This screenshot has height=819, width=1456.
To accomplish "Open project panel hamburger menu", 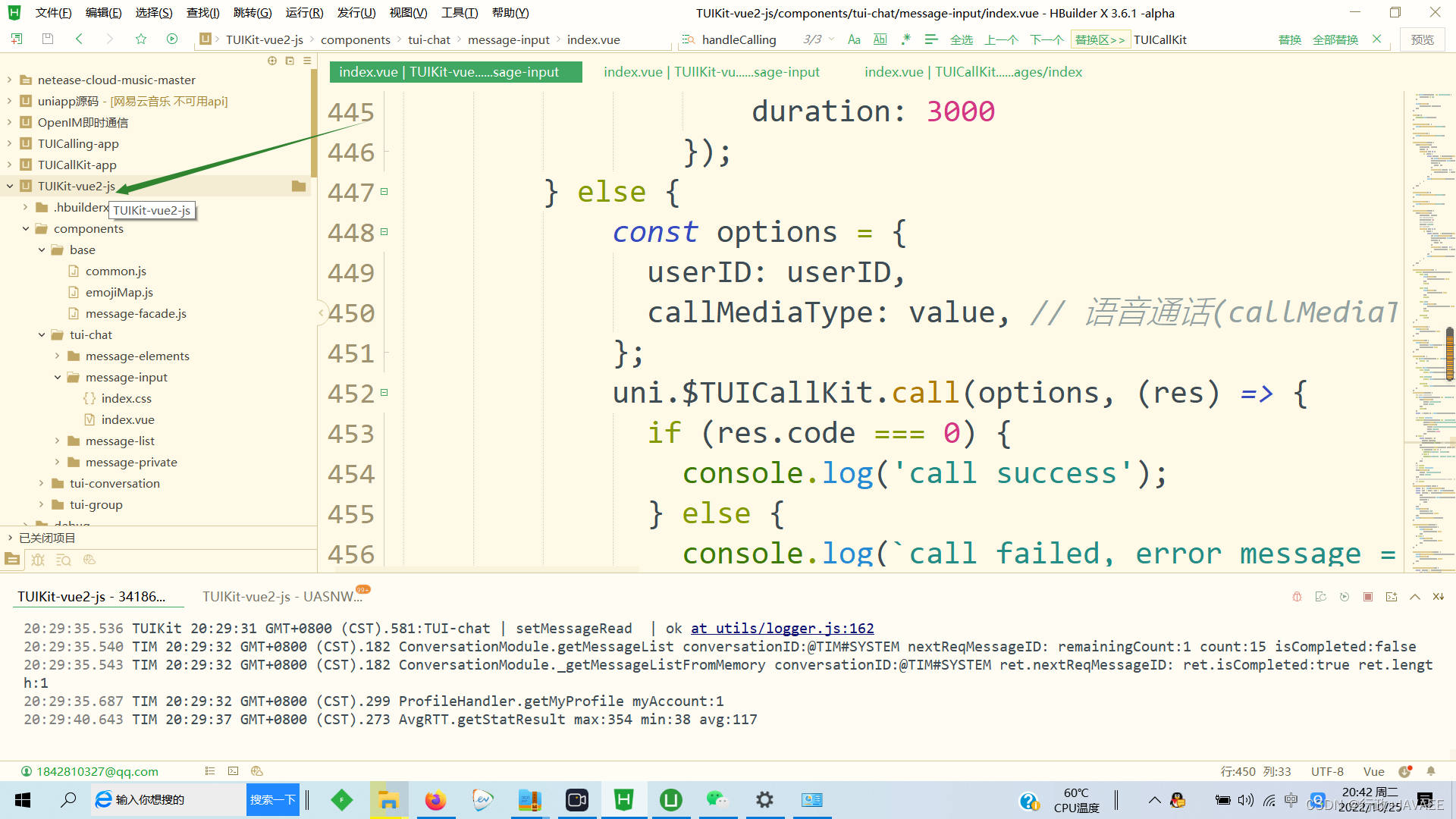I will coord(307,61).
